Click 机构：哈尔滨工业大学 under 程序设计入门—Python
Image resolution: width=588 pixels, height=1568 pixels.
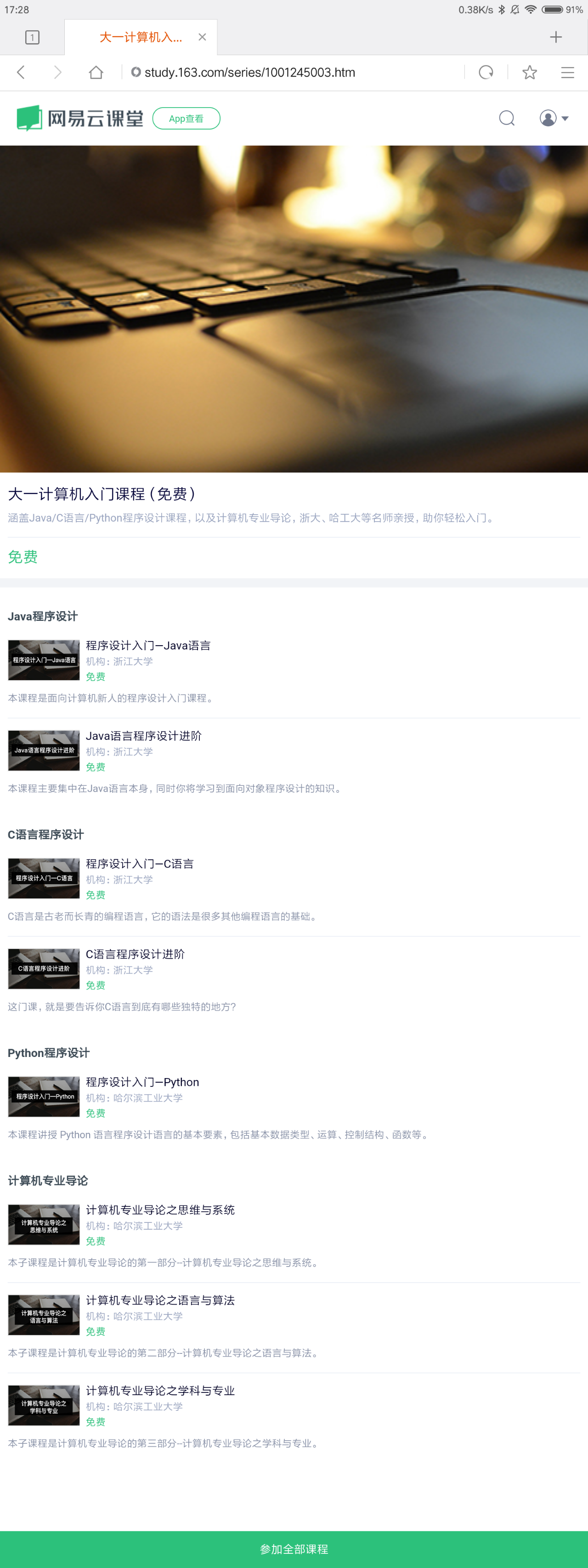134,1097
